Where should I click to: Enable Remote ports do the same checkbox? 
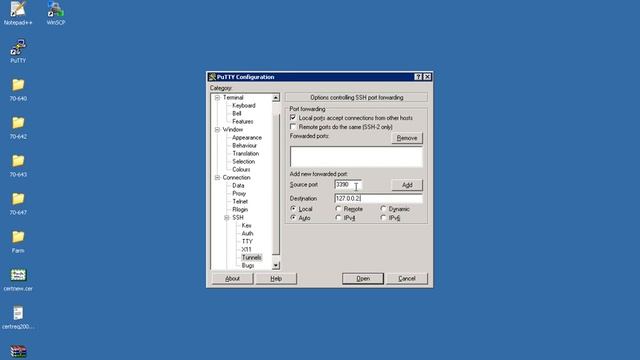(293, 127)
